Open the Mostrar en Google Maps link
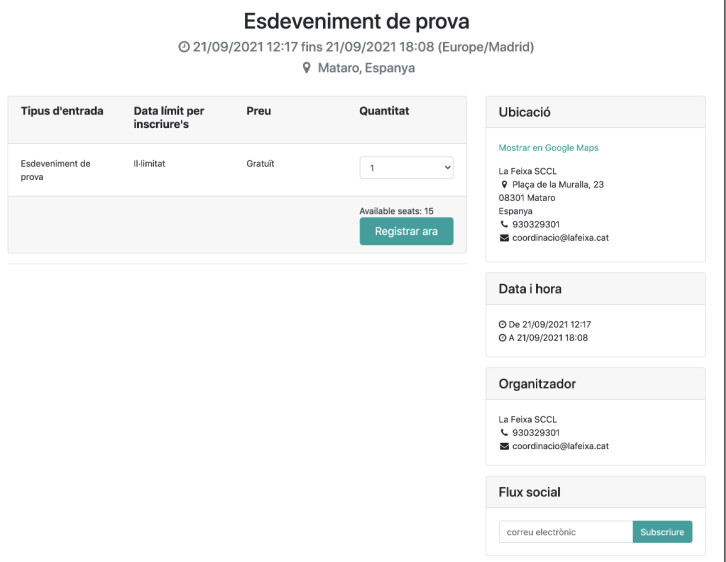The height and width of the screenshot is (562, 726). [x=548, y=148]
